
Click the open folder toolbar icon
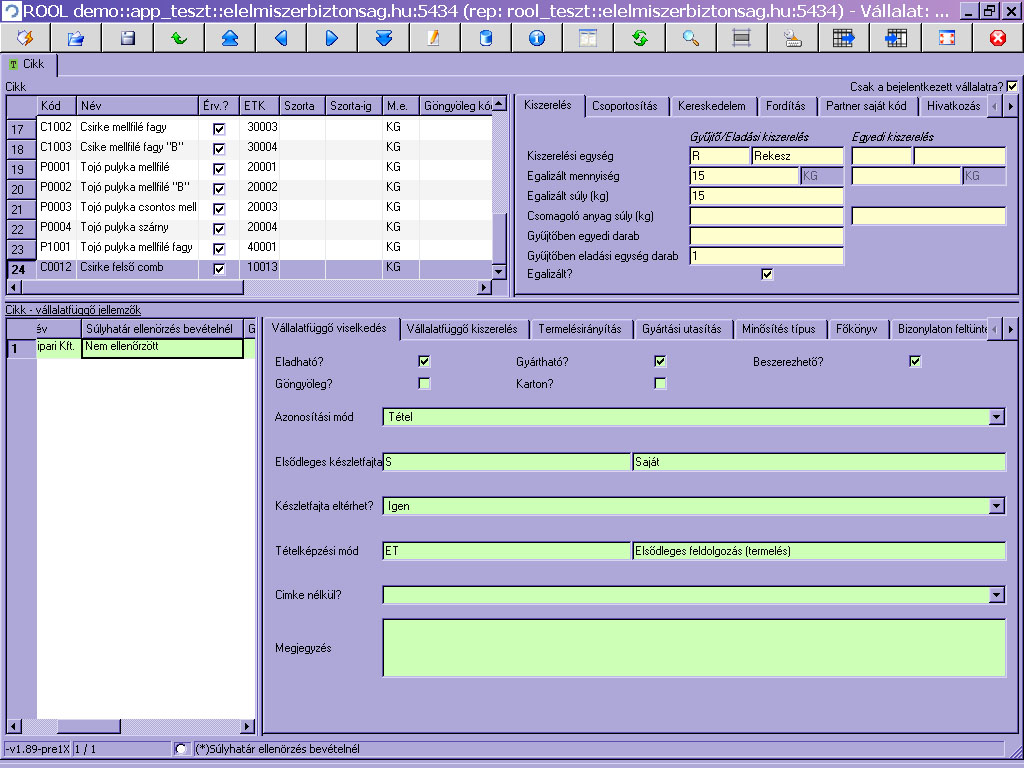coord(76,38)
